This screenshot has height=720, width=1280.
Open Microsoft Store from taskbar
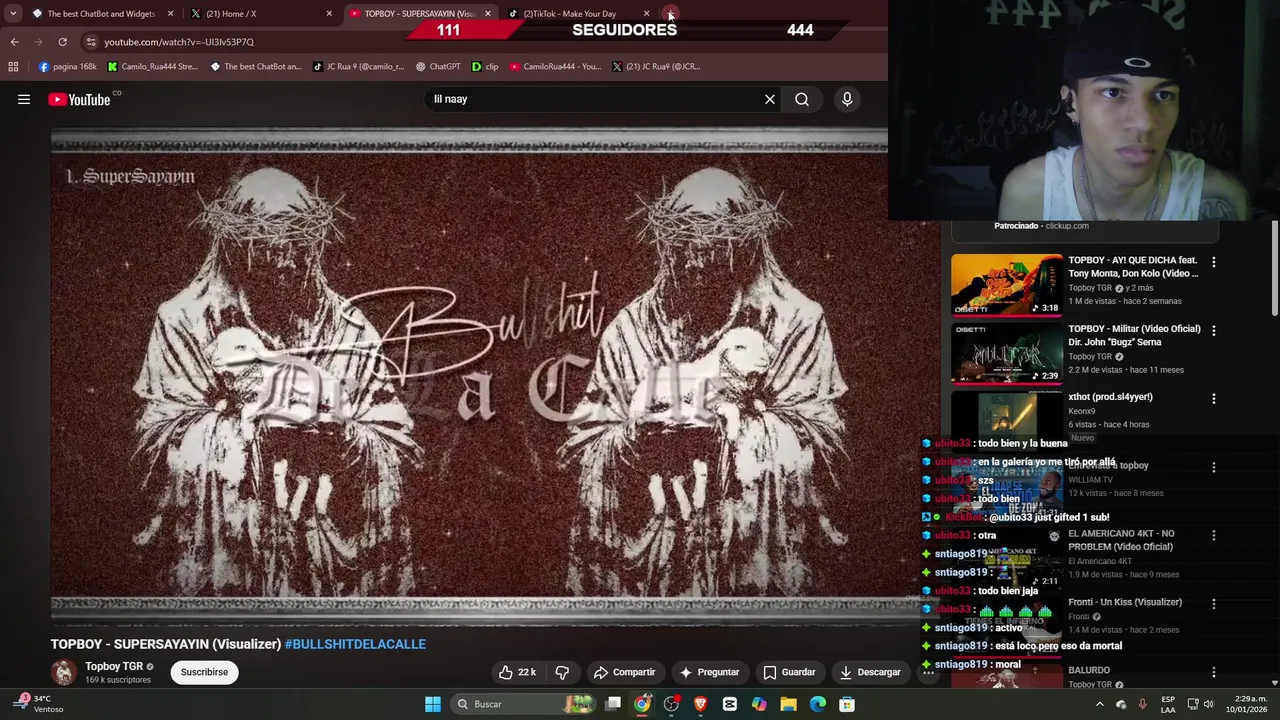(847, 704)
